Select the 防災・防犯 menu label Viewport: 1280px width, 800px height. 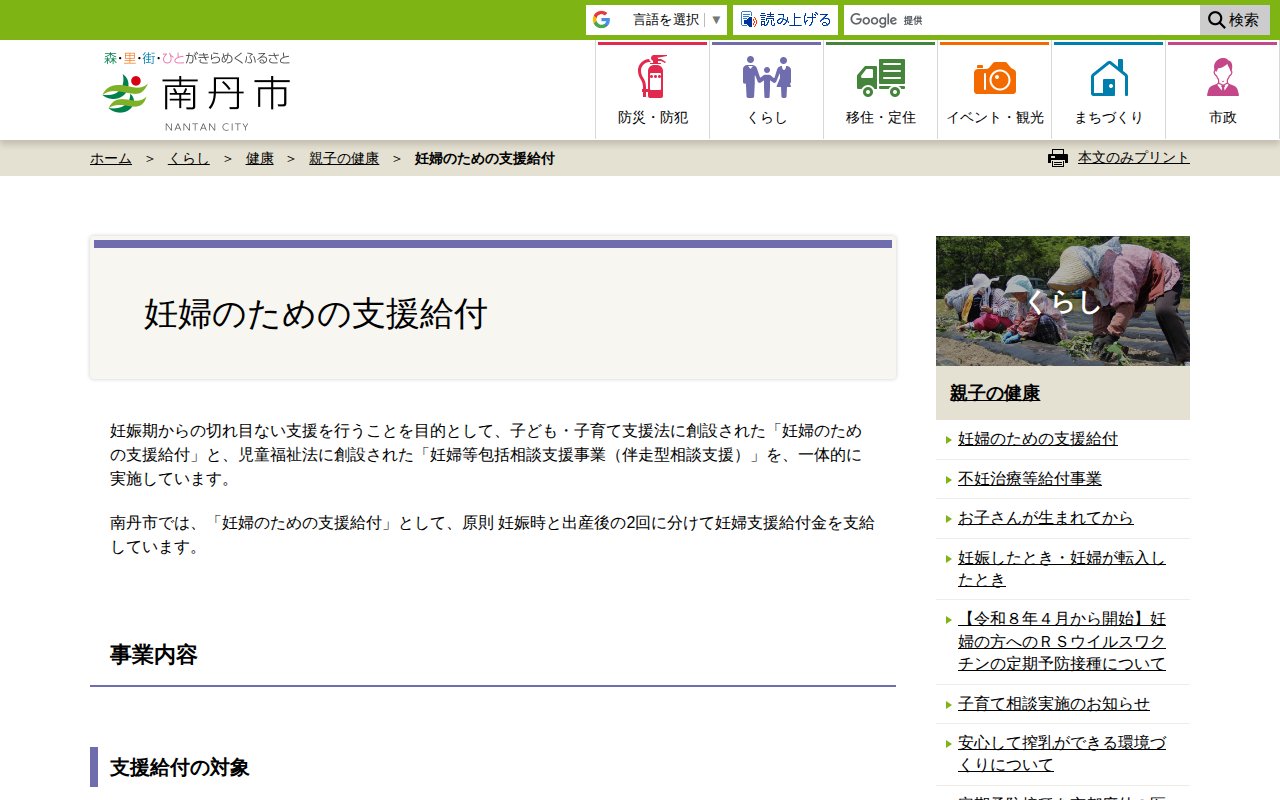coord(653,118)
